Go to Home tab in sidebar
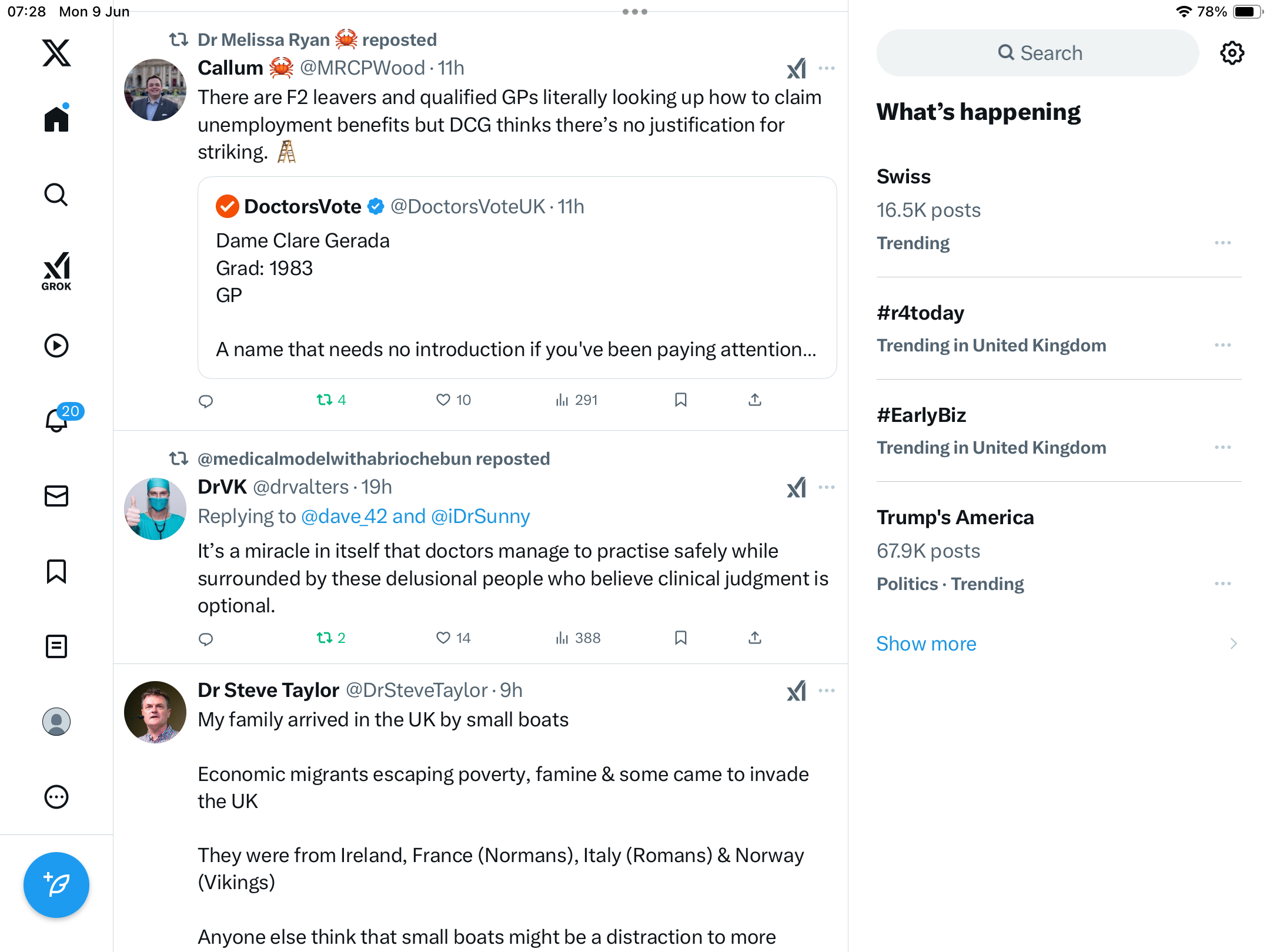Screen dimensions: 1270x952 click(56, 118)
